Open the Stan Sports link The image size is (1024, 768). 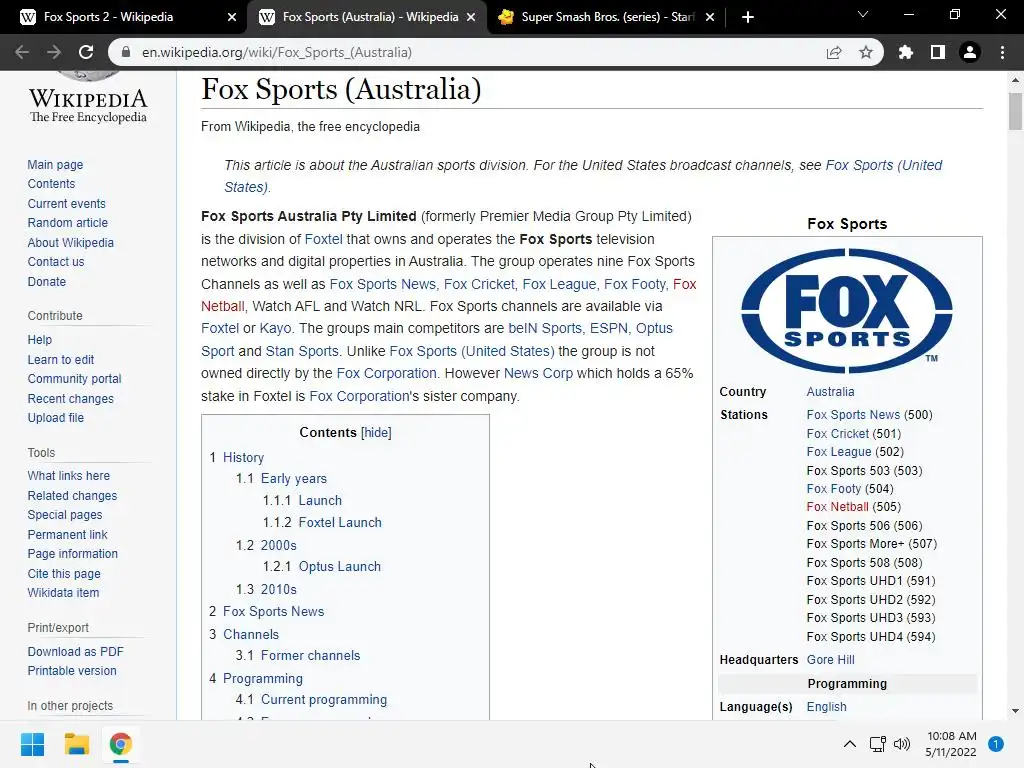click(x=302, y=351)
